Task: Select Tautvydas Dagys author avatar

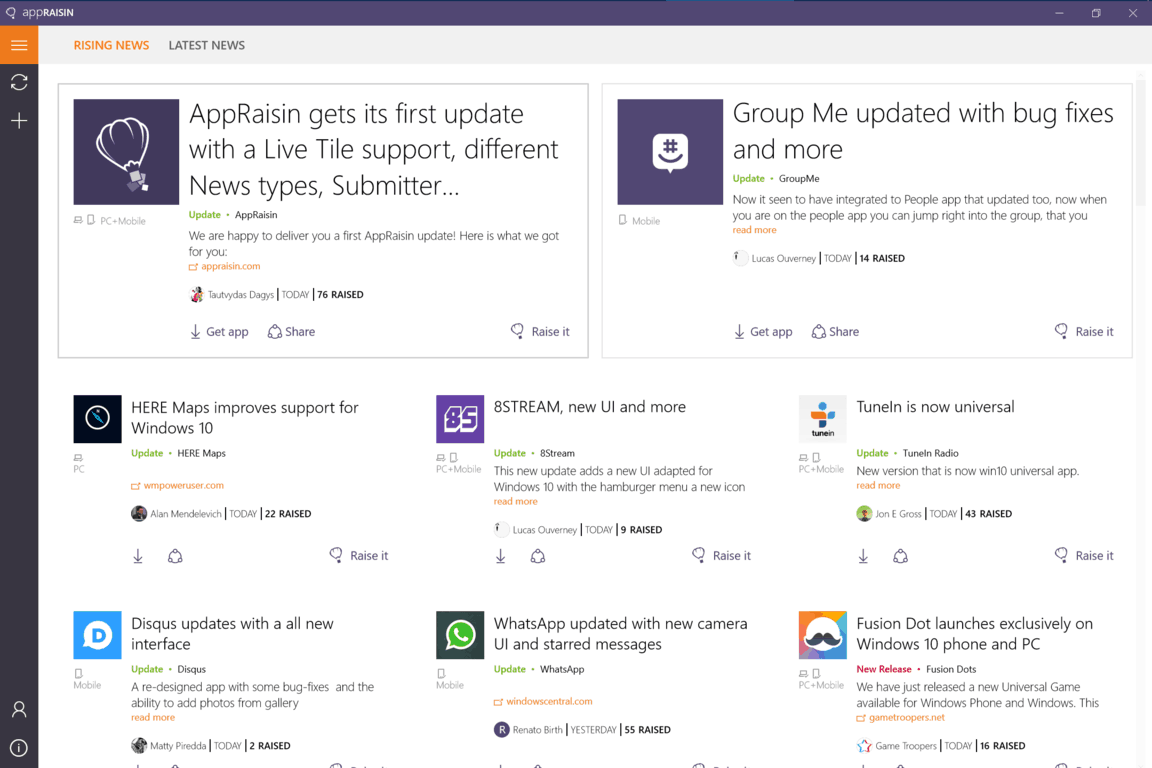Action: [196, 295]
